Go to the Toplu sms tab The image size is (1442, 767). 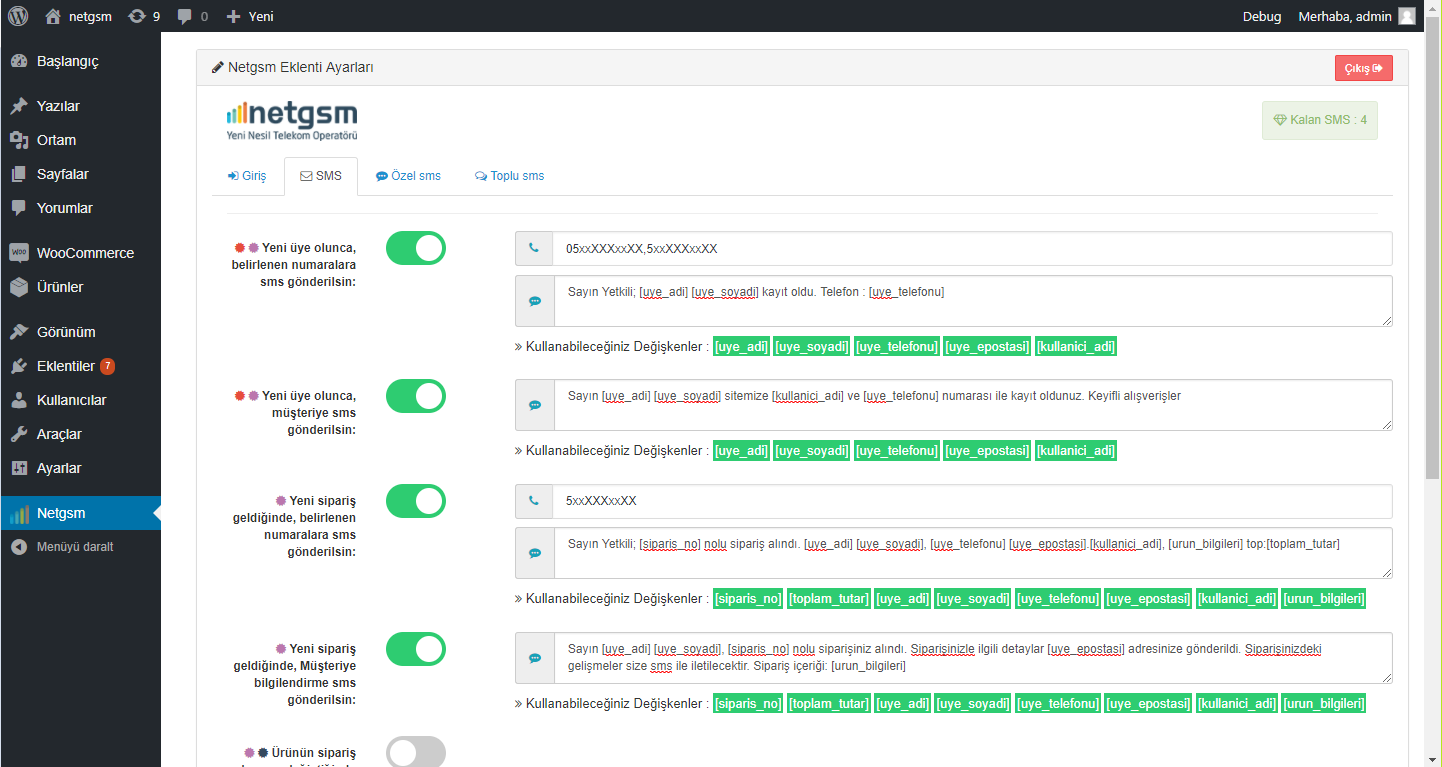[x=509, y=176]
